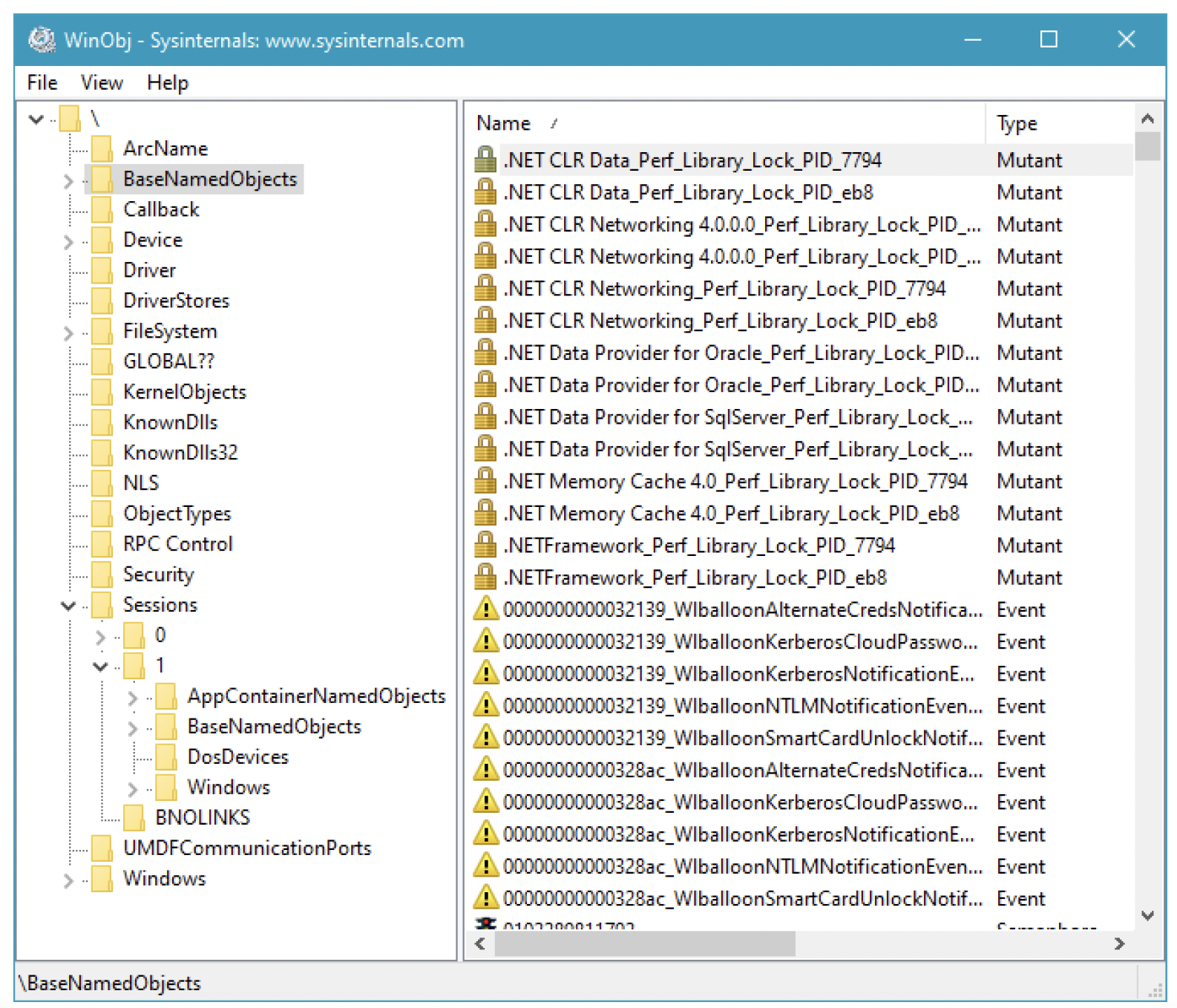The image size is (1177, 1008).
Task: Click the KernelObjects folder icon
Action: click(102, 392)
